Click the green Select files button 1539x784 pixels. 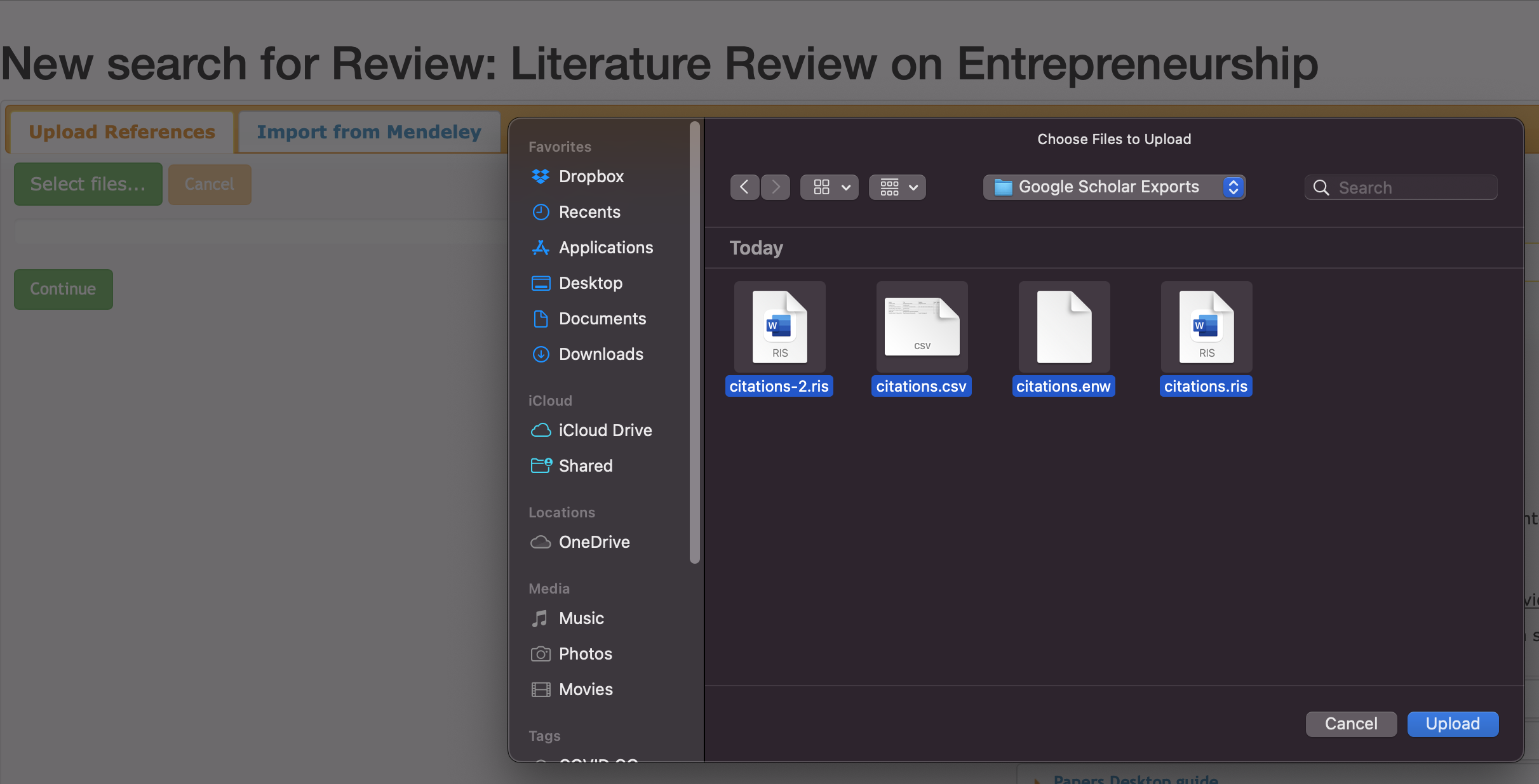(x=88, y=184)
